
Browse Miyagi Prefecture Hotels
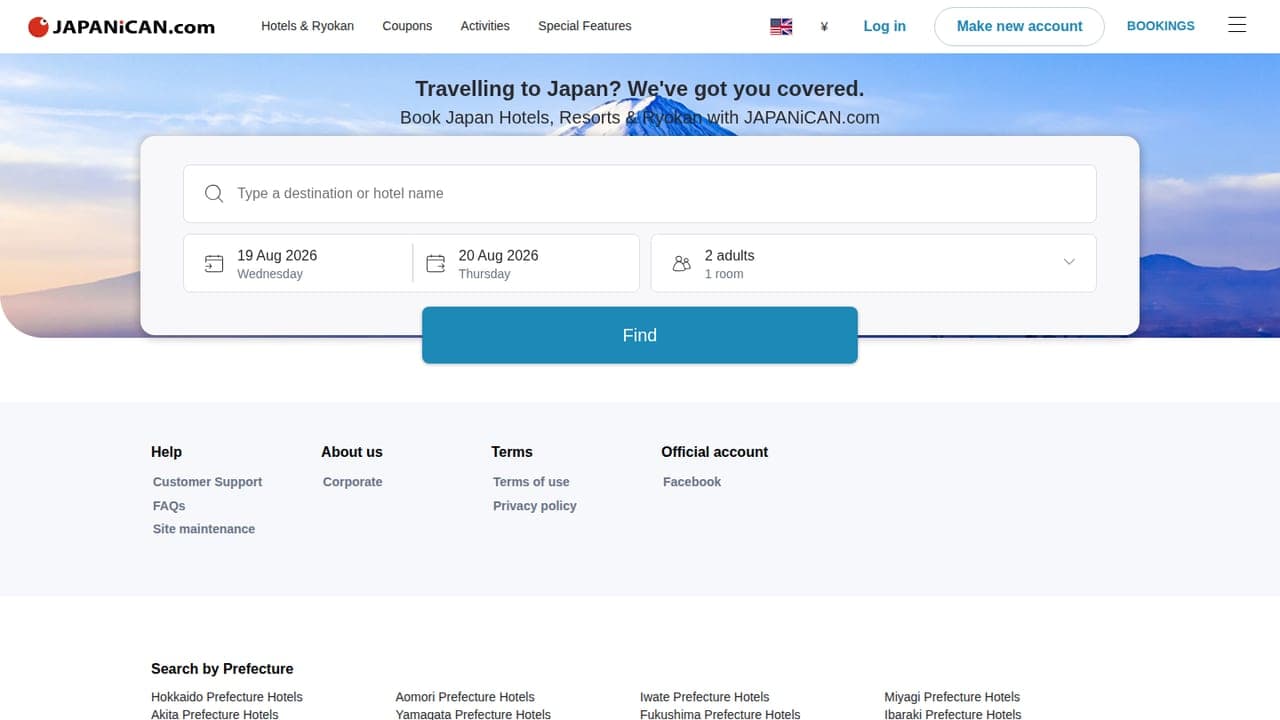click(x=952, y=697)
